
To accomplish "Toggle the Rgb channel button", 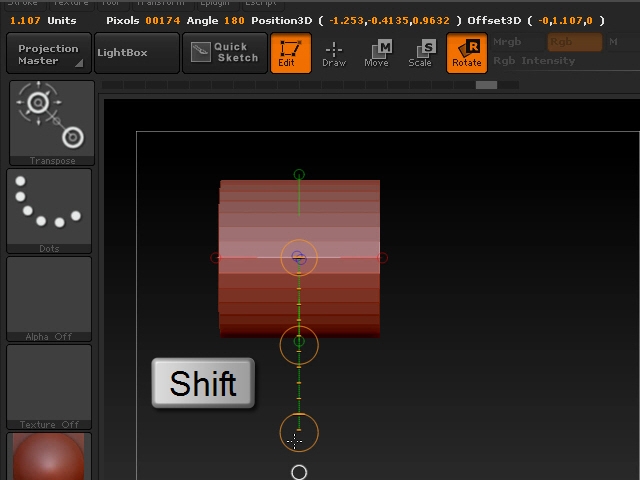I will 575,42.
